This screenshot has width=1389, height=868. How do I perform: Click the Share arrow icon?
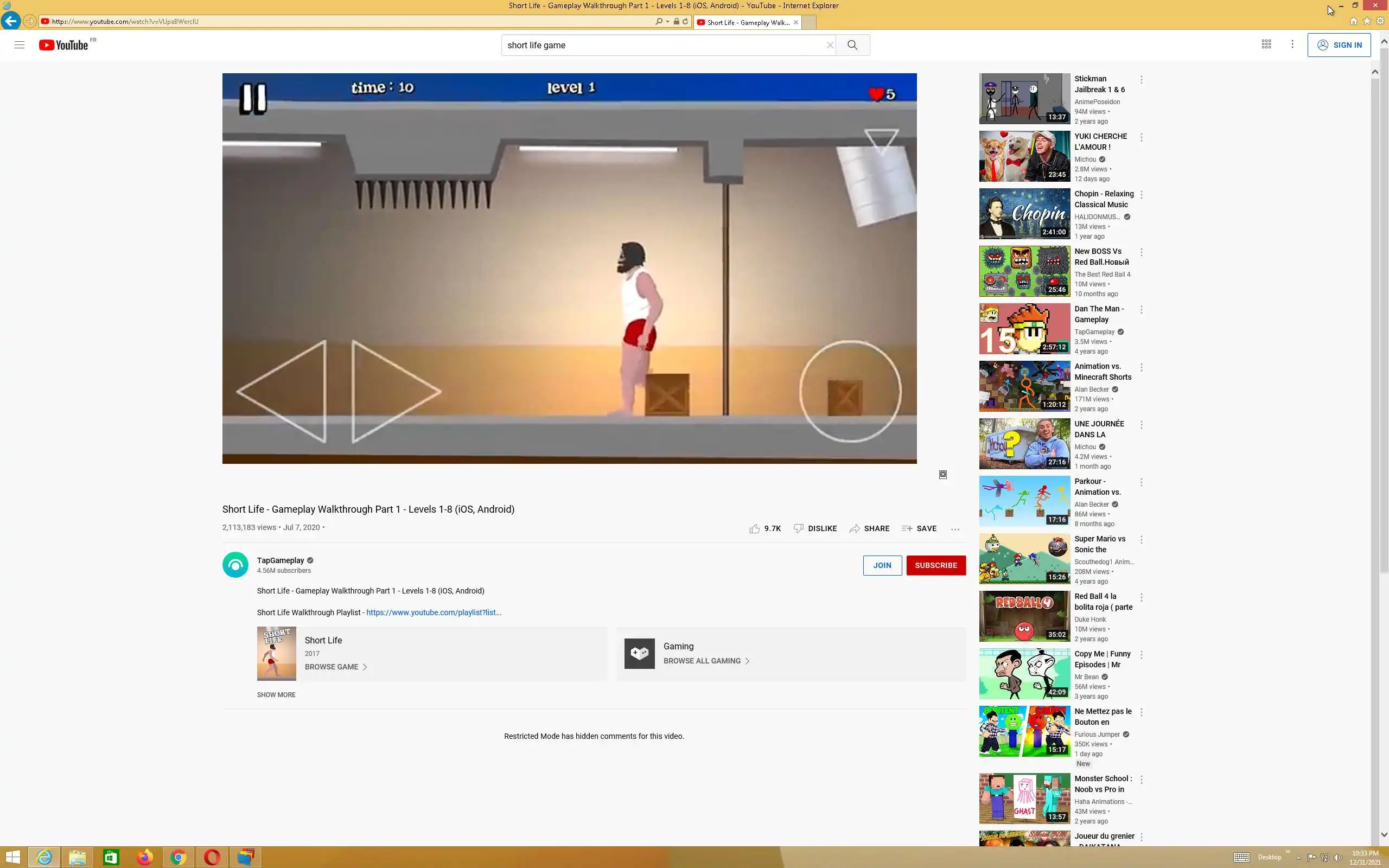click(855, 529)
